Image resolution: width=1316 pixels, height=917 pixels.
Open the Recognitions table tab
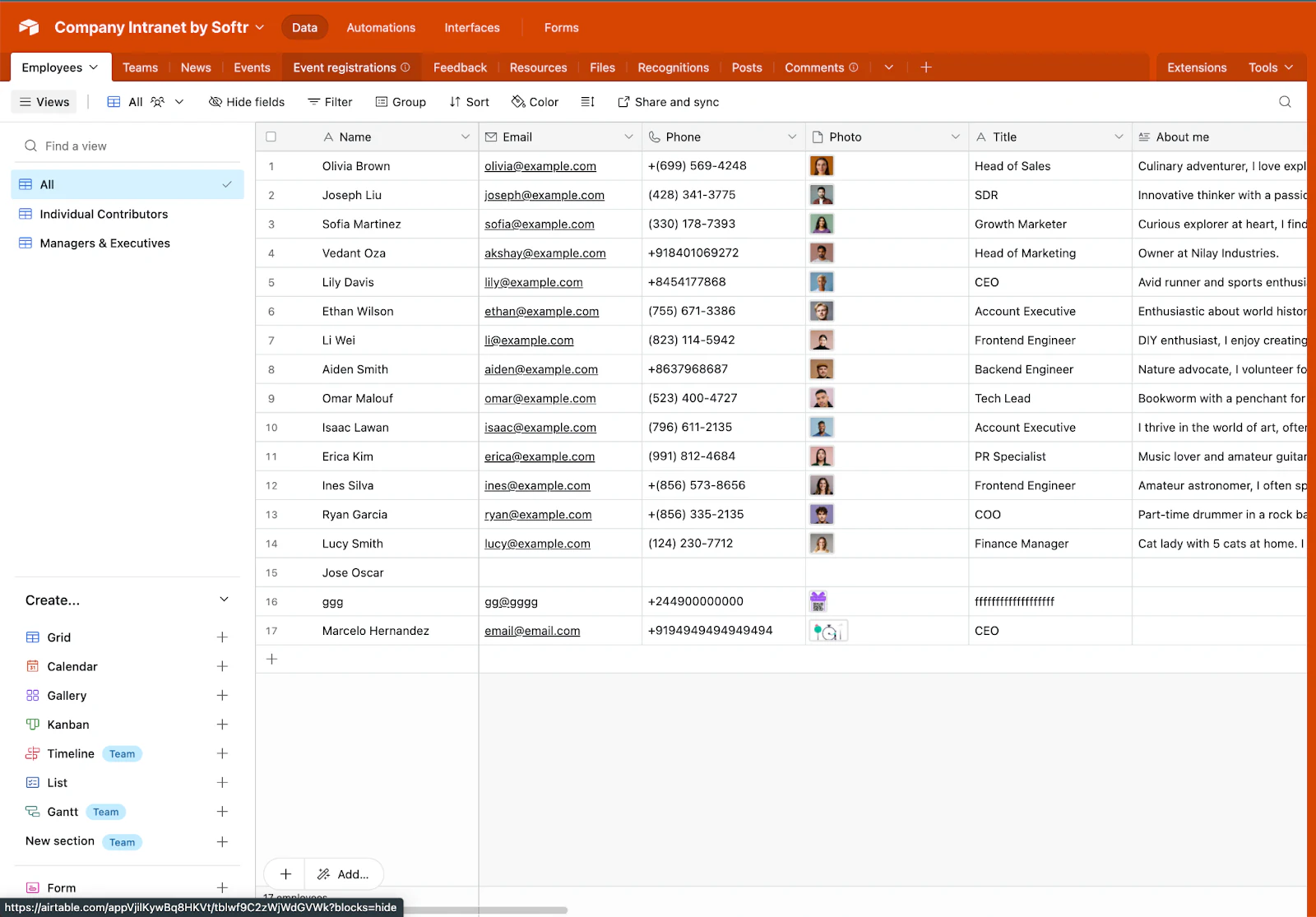pos(673,67)
